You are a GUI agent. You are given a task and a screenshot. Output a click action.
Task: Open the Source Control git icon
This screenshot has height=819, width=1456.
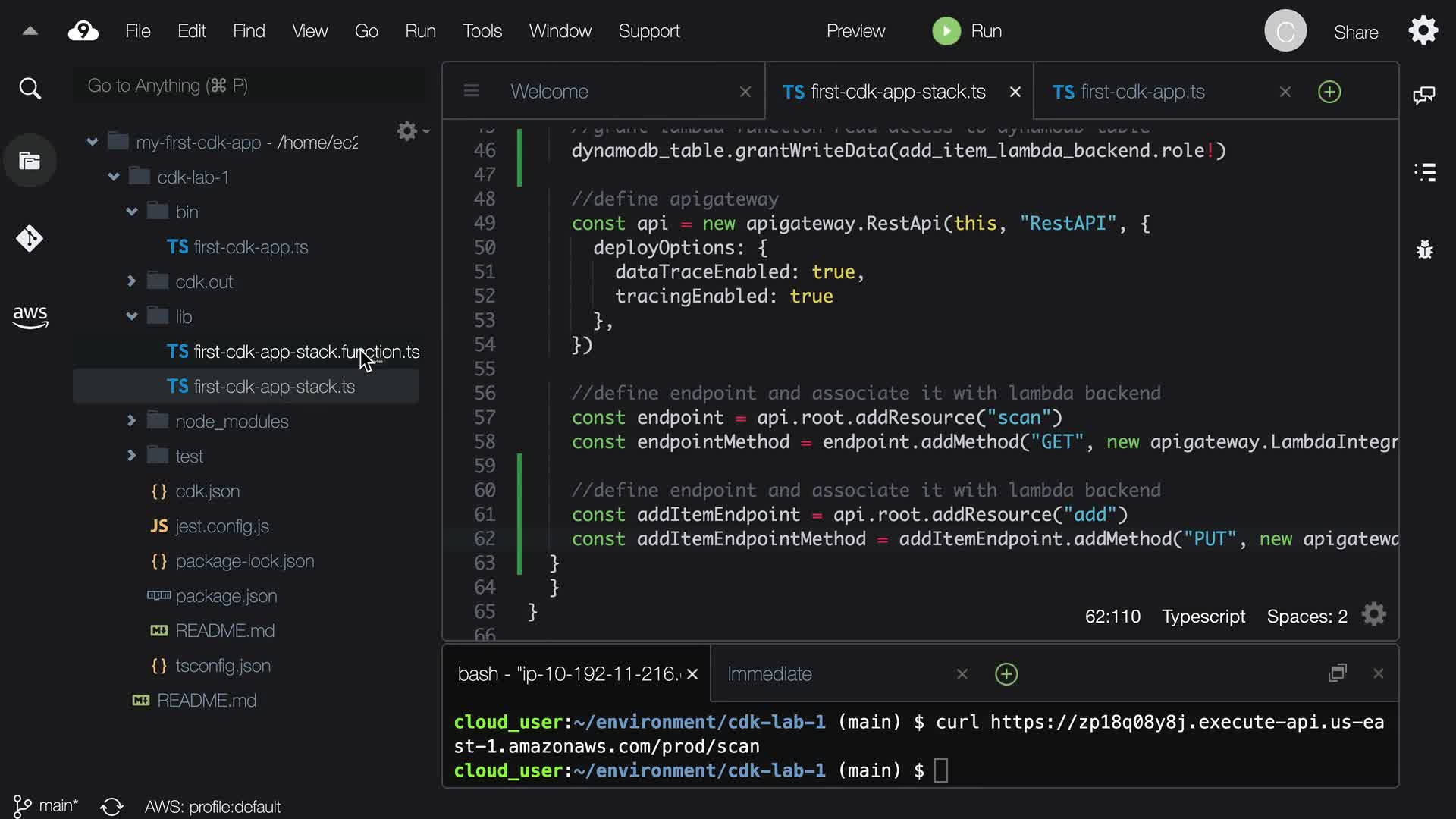point(30,239)
